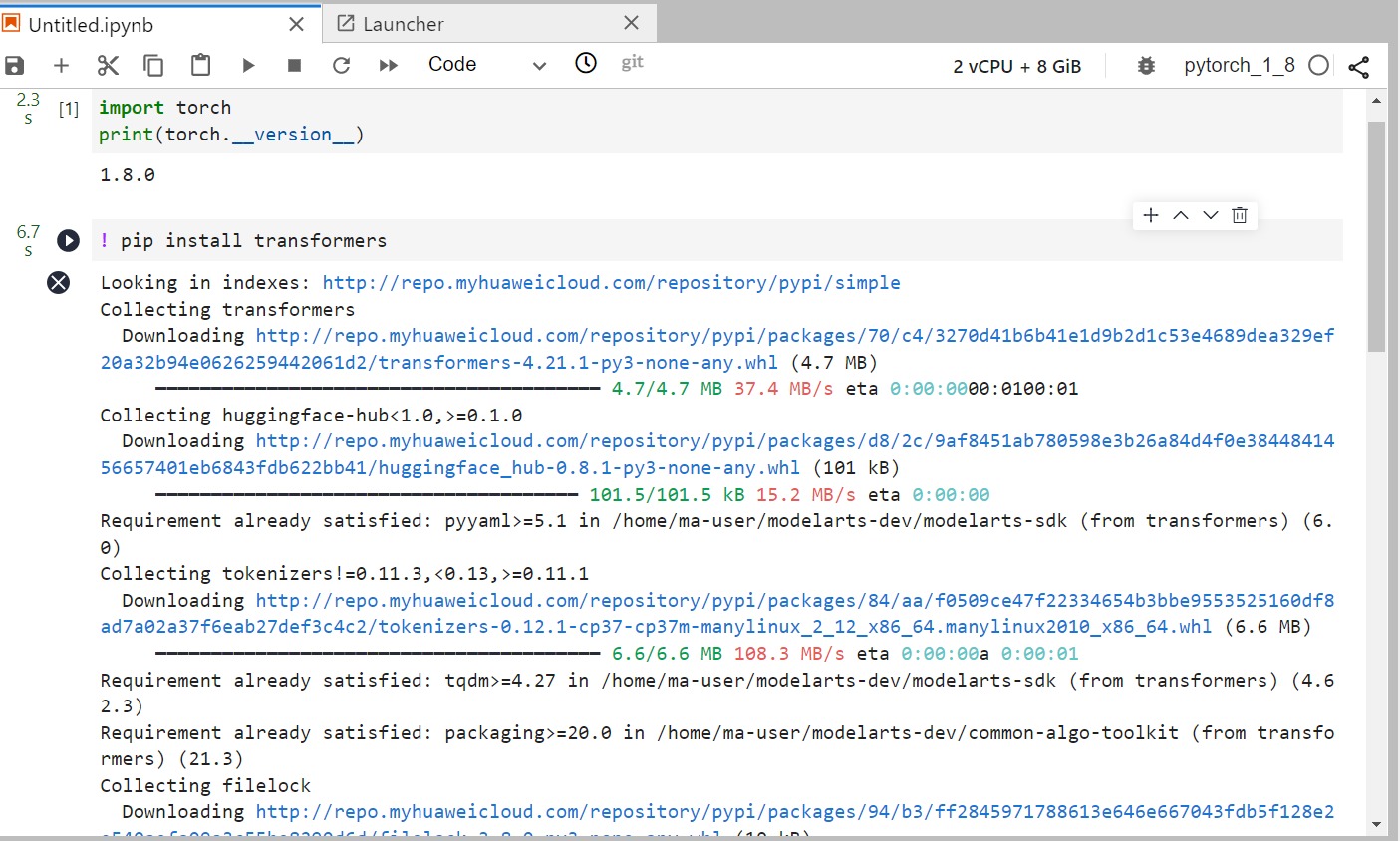This screenshot has width=1400, height=841.
Task: Copy the selected cell
Action: coord(153,66)
